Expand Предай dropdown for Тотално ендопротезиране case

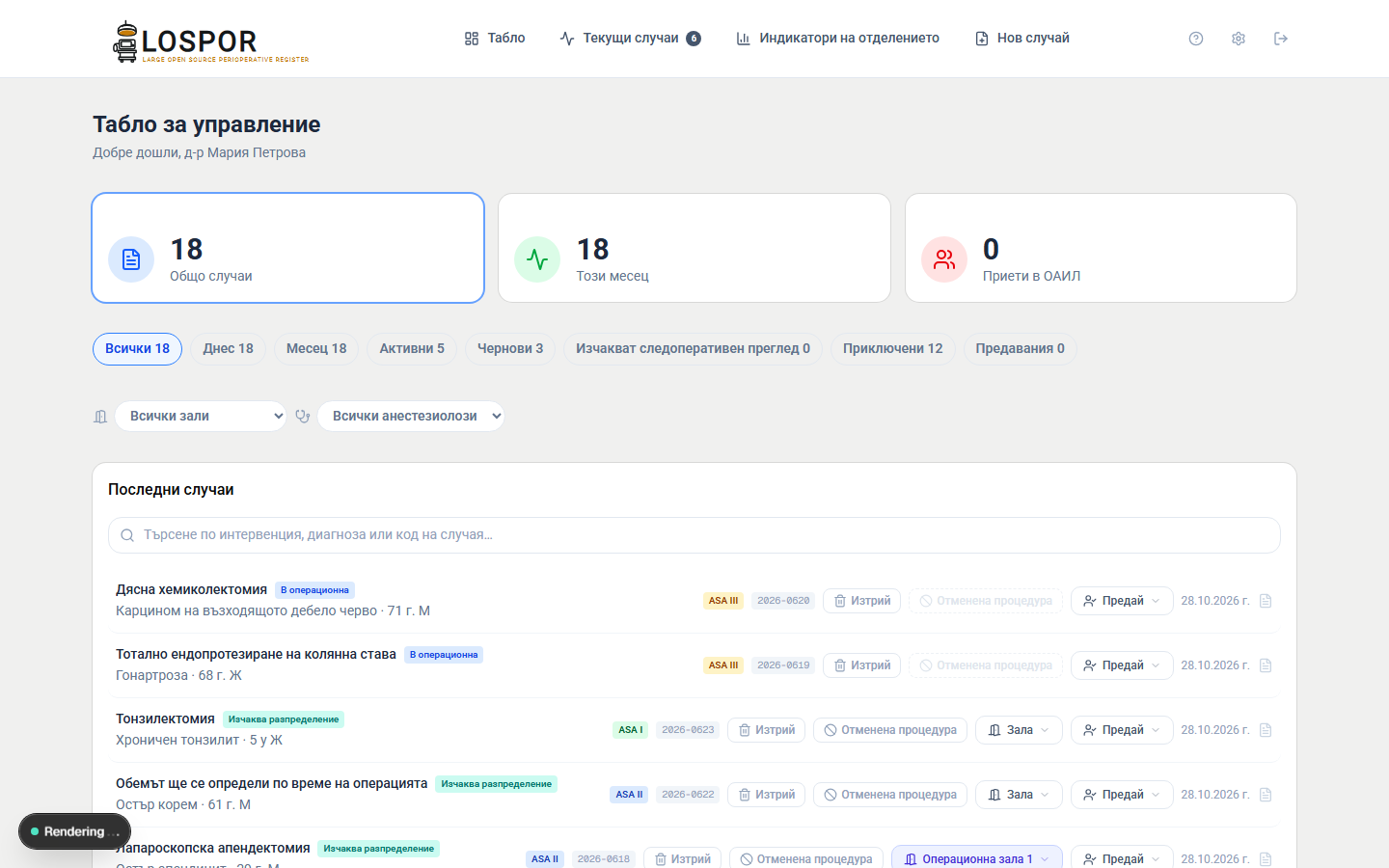coord(1122,665)
